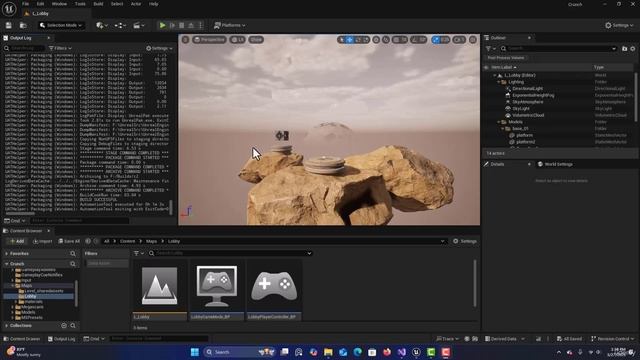Click the Browse to Asset icon in toolbar

click(23, 25)
